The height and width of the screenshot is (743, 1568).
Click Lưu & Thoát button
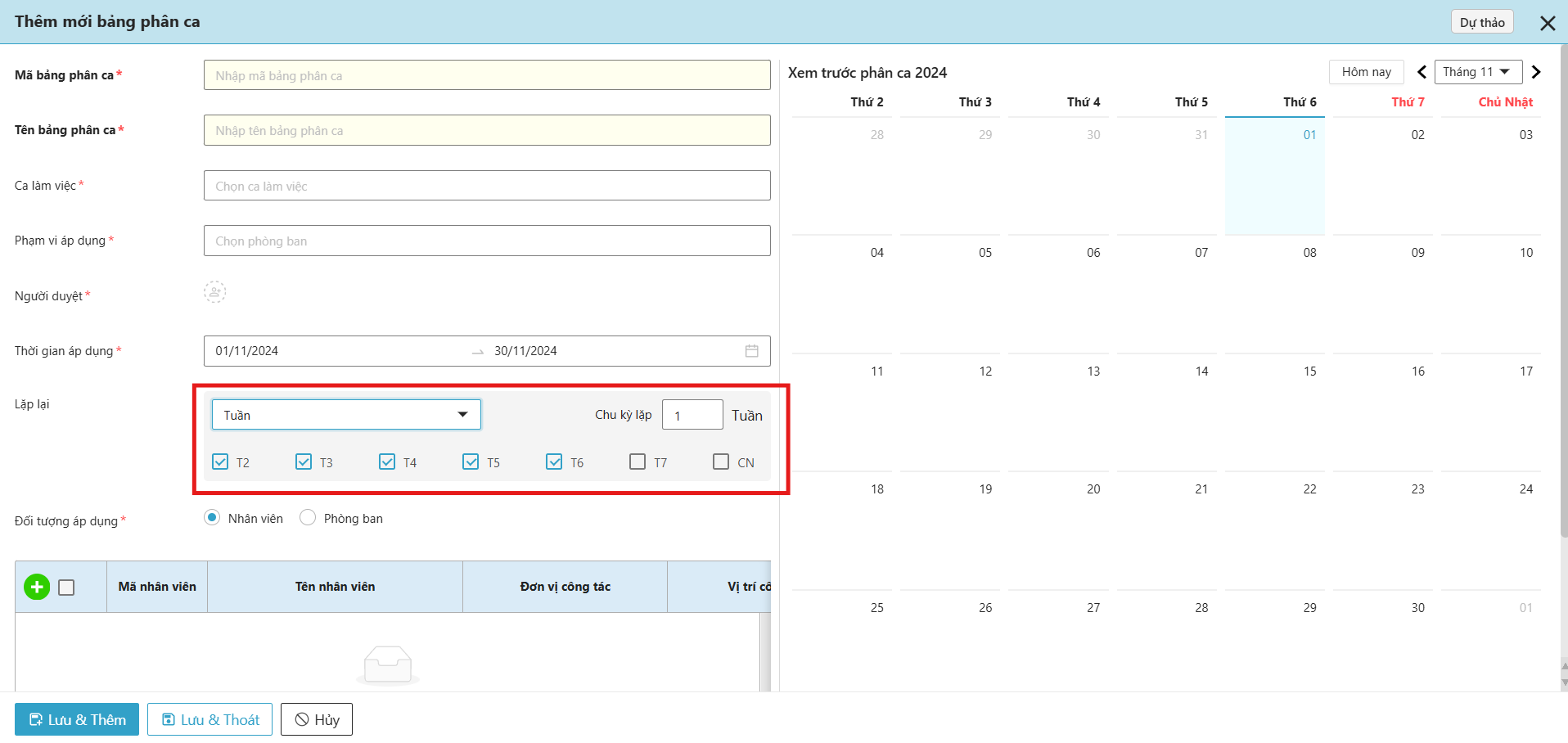pyautogui.click(x=210, y=719)
